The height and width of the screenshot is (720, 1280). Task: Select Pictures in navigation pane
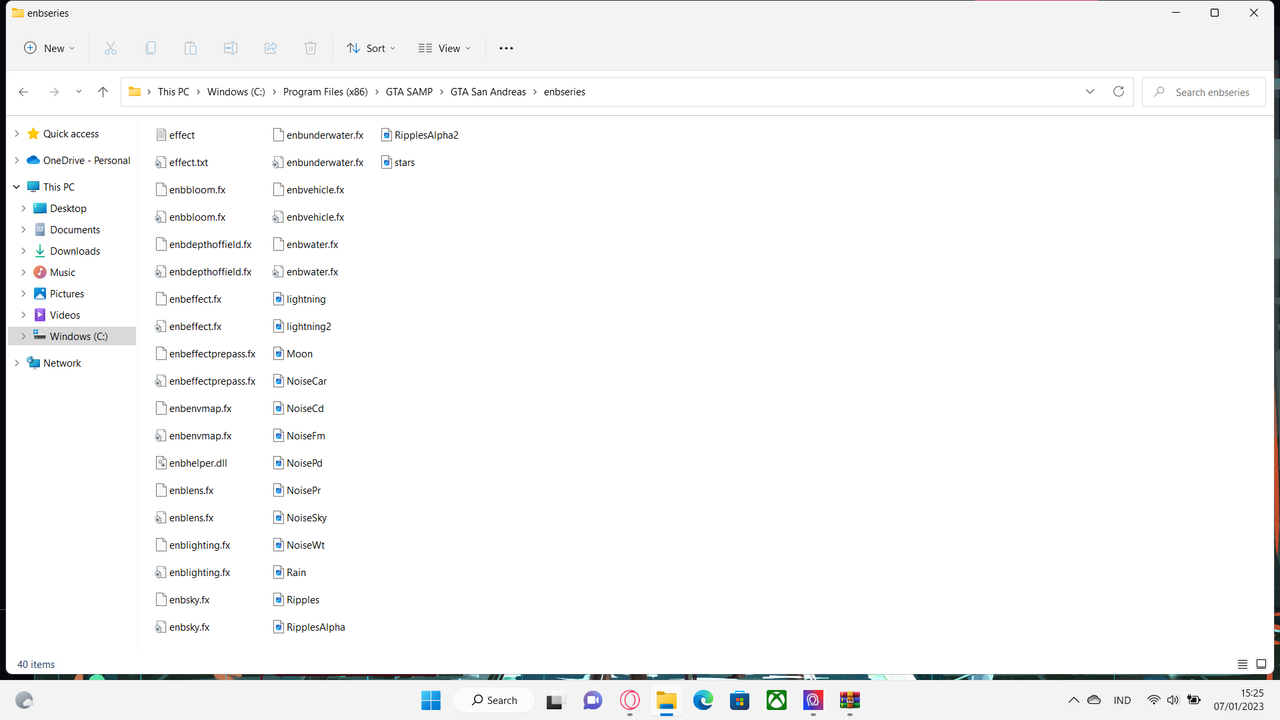point(67,294)
